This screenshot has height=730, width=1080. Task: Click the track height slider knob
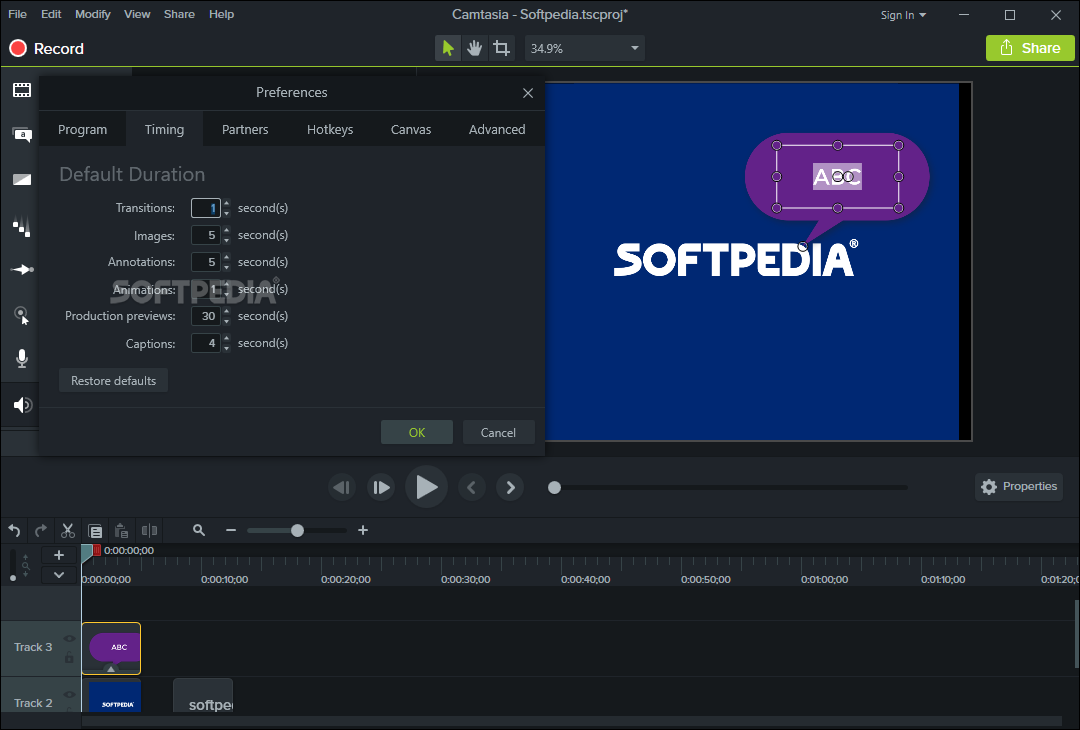pyautogui.click(x=12, y=578)
